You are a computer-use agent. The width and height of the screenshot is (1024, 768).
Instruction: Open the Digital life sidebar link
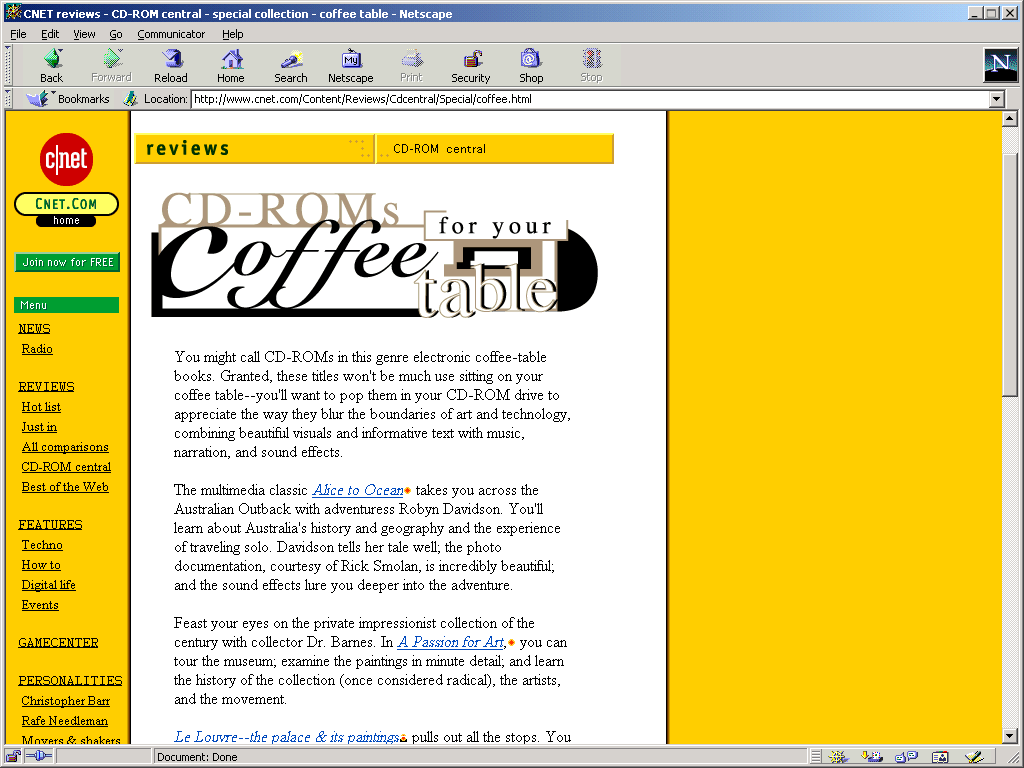coord(48,584)
